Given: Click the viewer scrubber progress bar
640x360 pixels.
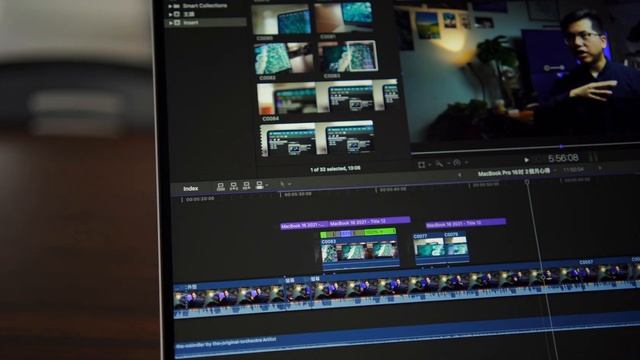Looking at the screenshot, I should (525, 148).
